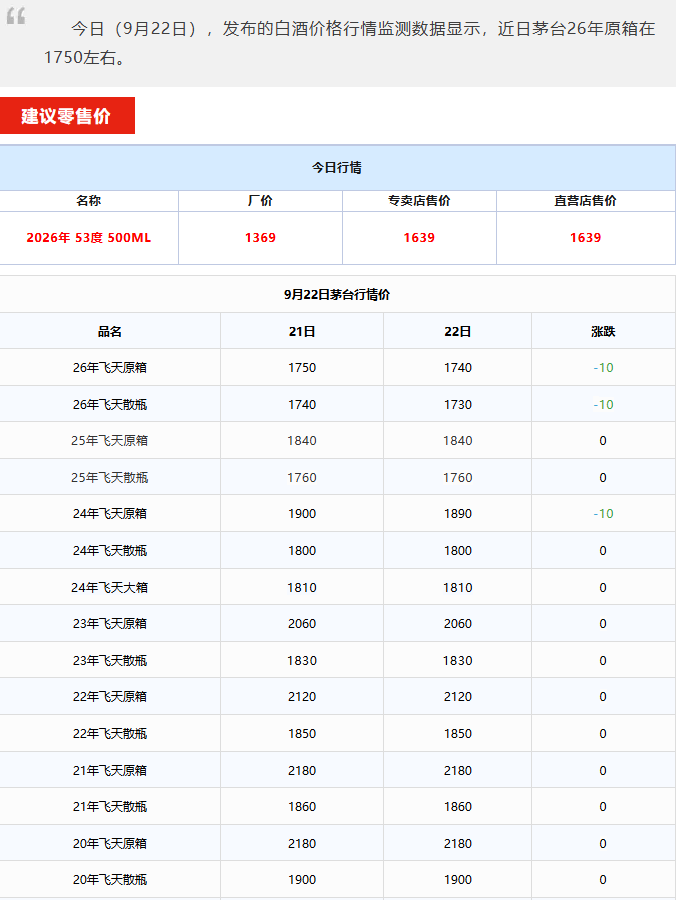676x900 pixels.
Task: Click the red 建议零售价 banner
Action: pos(67,115)
